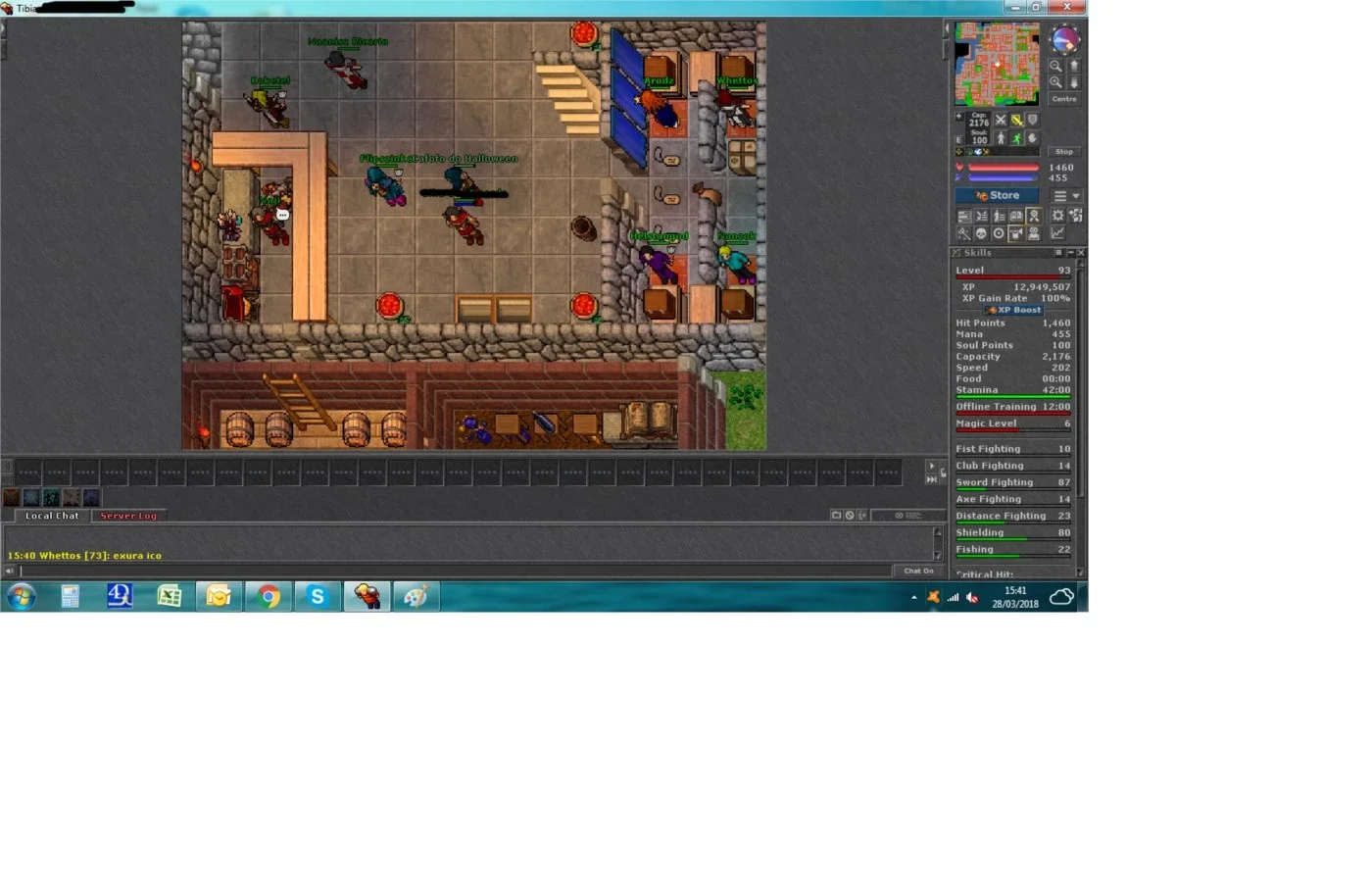The width and height of the screenshot is (1372, 896).
Task: Enable defensive combat mode
Action: [x=1032, y=120]
